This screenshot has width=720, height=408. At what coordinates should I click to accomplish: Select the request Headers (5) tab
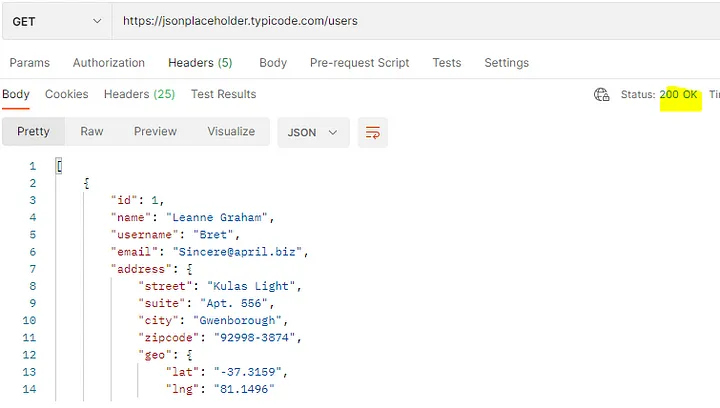(x=200, y=63)
